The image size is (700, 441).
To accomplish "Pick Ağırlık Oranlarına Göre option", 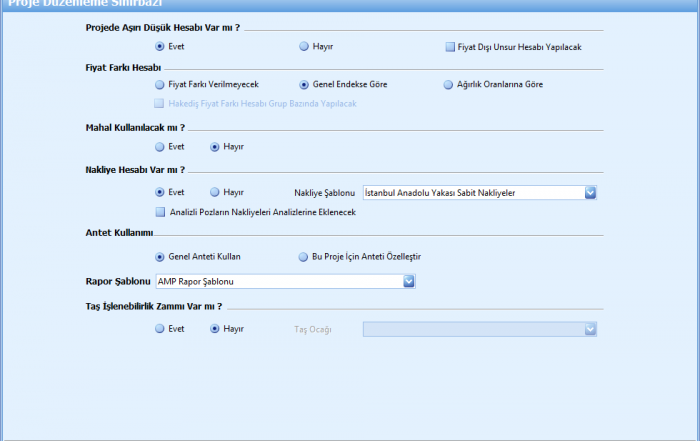I will pos(449,85).
